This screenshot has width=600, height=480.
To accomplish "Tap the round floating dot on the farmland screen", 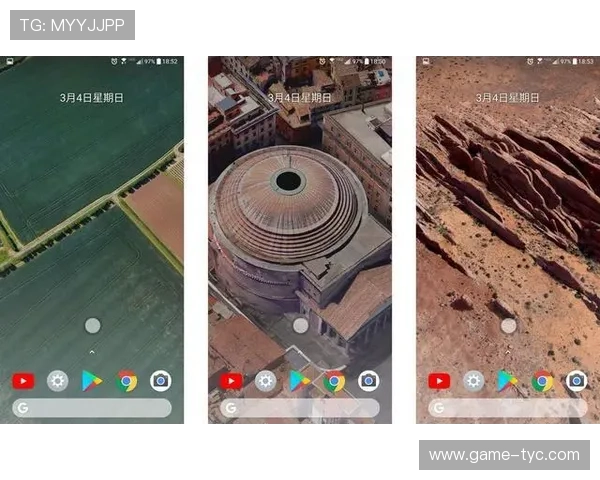I will pyautogui.click(x=92, y=326).
